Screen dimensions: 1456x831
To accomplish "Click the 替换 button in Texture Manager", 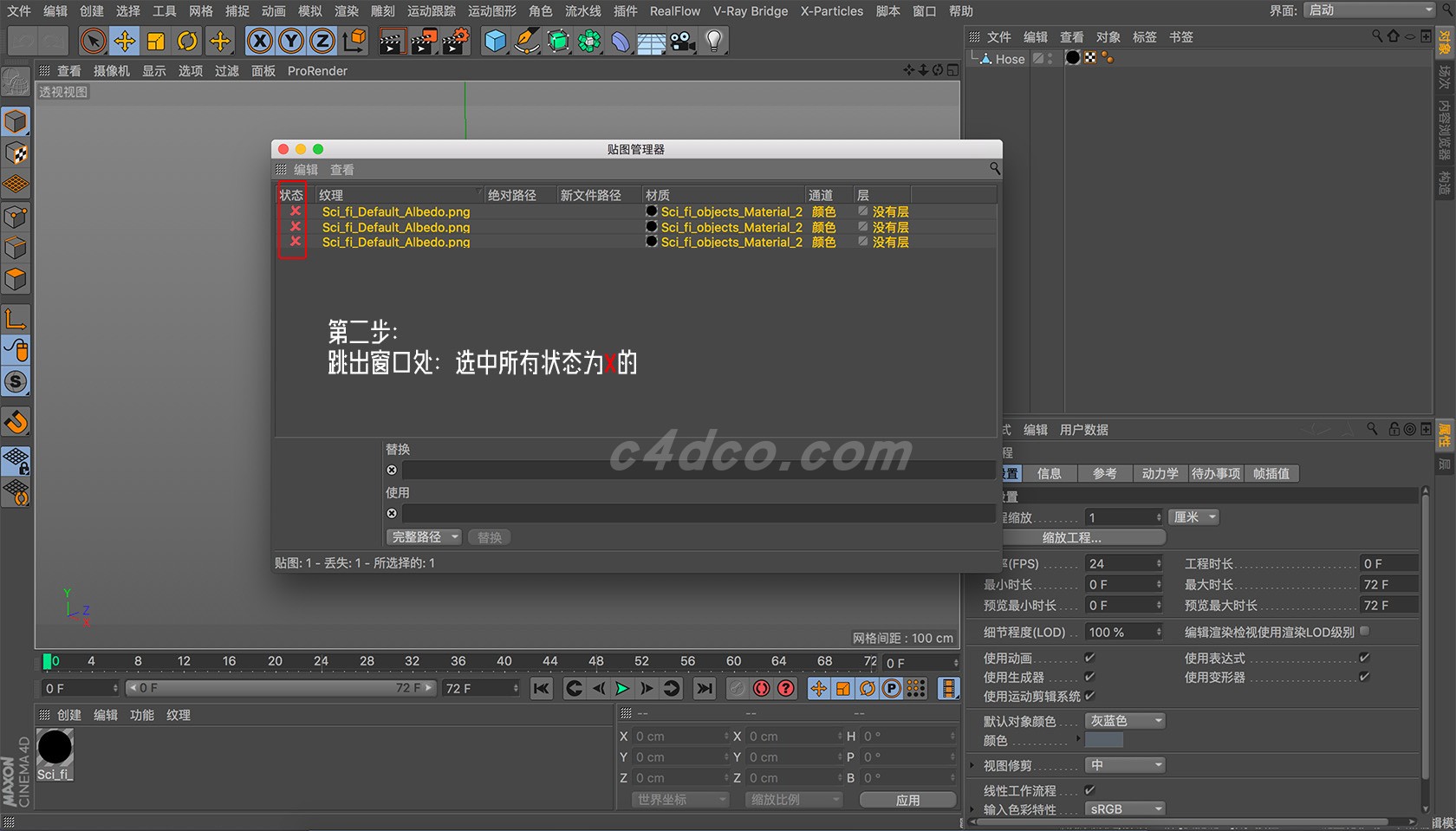I will [490, 537].
